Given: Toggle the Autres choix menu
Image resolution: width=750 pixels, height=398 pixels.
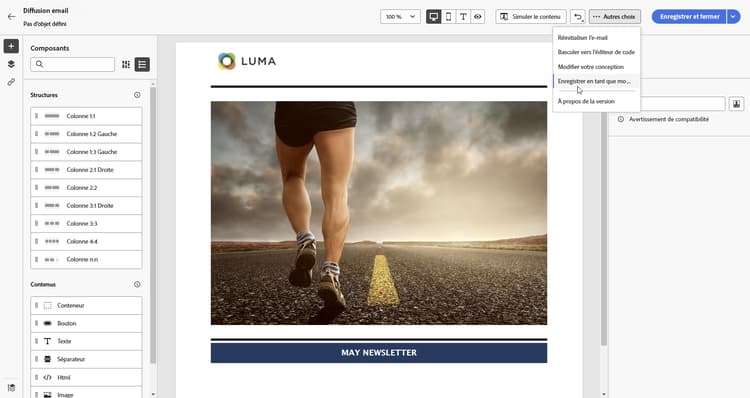Looking at the screenshot, I should (615, 17).
